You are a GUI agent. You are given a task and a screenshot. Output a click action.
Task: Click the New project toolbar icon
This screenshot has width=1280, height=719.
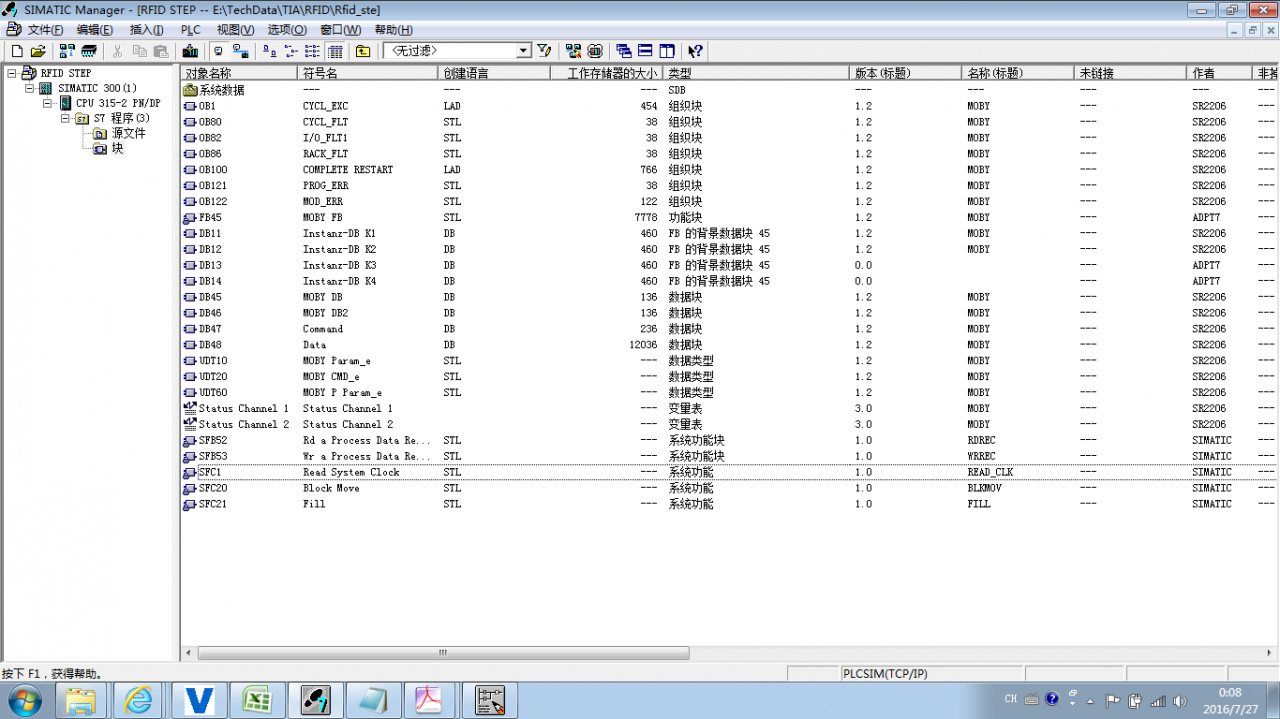click(16, 51)
